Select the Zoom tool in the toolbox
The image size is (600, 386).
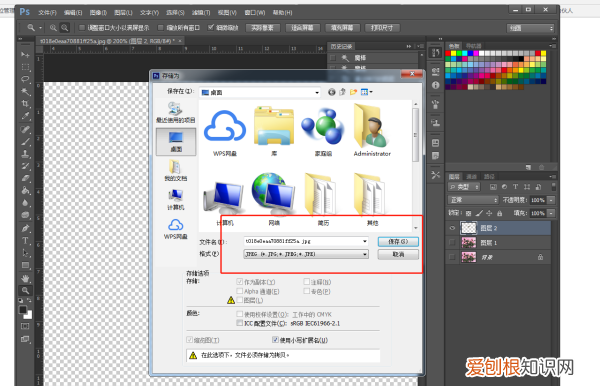pyautogui.click(x=25, y=290)
